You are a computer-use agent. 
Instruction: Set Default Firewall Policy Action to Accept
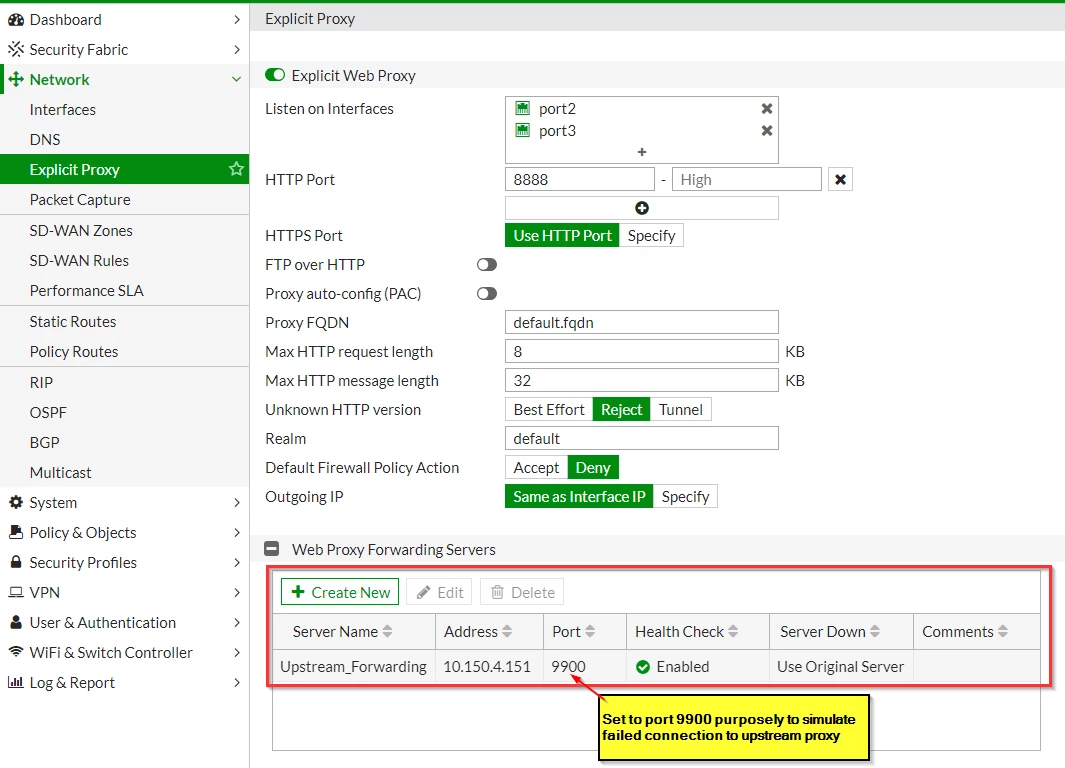(x=536, y=467)
